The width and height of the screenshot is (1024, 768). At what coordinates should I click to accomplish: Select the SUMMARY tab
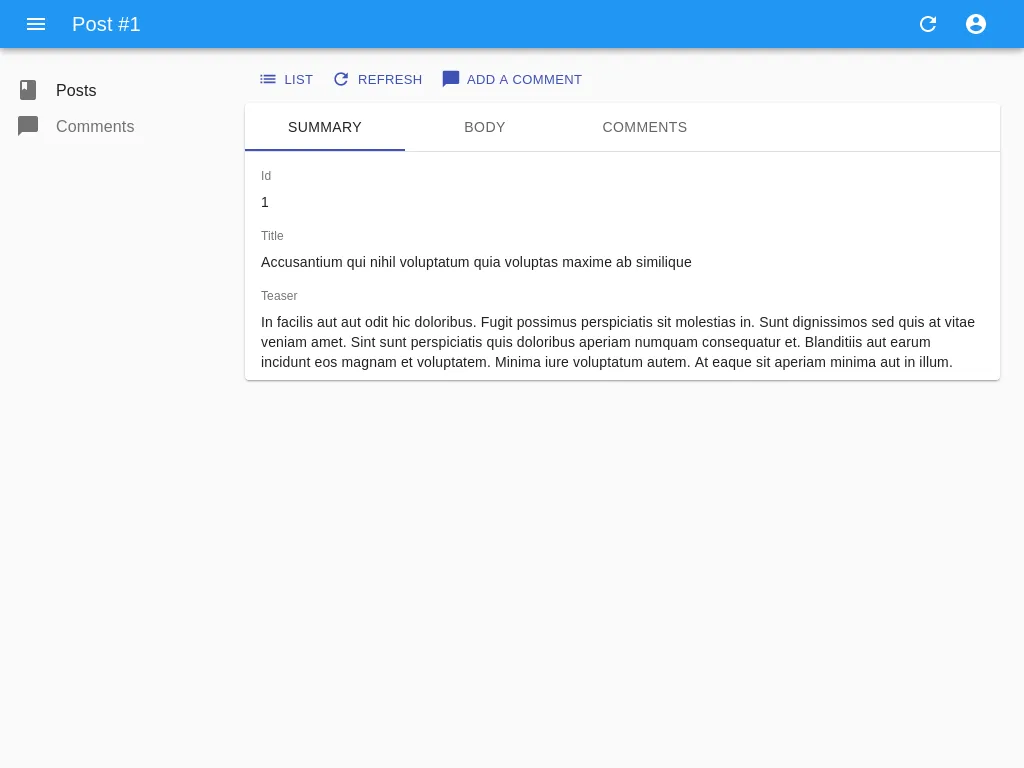point(325,127)
